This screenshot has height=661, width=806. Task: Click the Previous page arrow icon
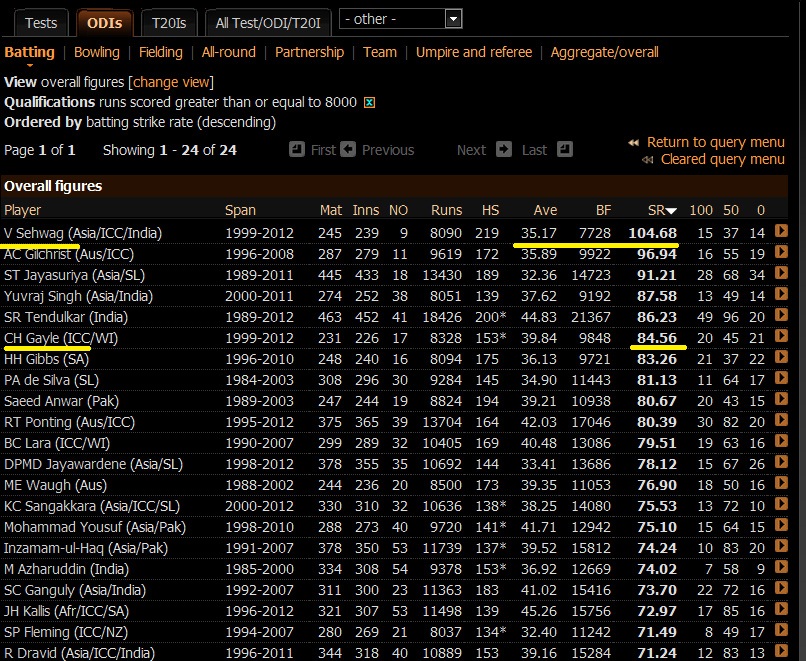tap(348, 149)
